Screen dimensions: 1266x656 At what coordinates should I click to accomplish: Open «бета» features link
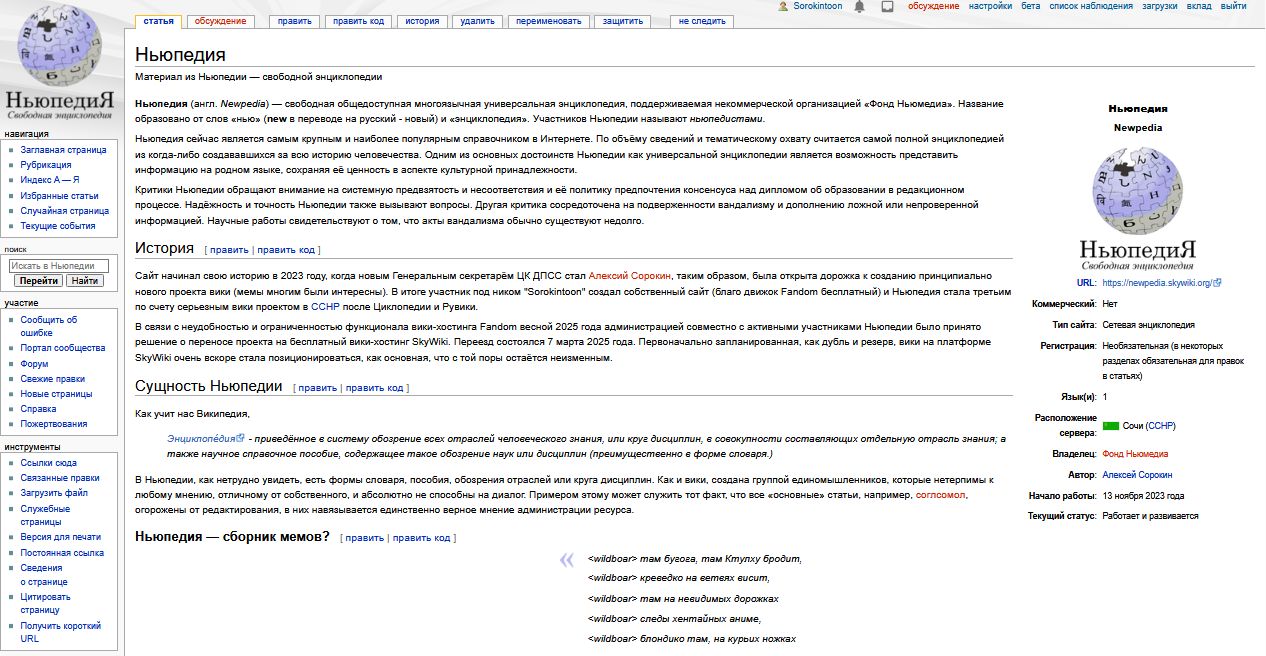[1030, 6]
